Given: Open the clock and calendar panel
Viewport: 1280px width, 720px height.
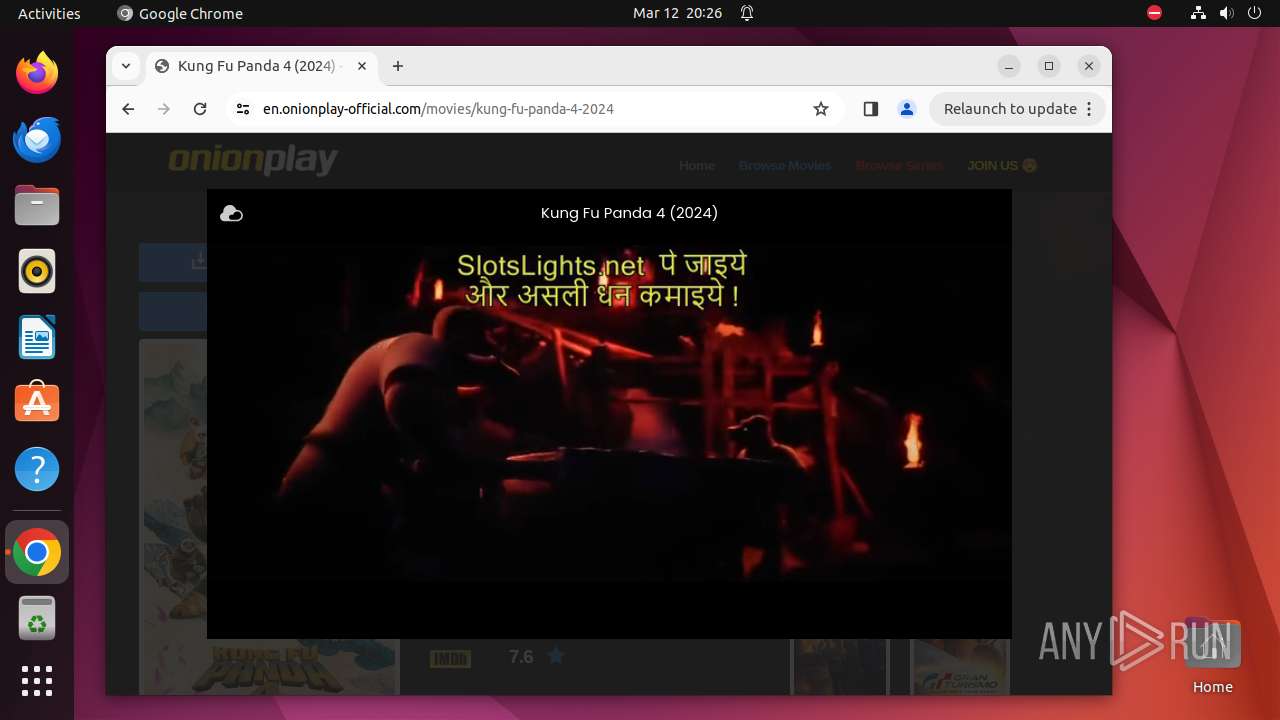Looking at the screenshot, I should (x=677, y=13).
